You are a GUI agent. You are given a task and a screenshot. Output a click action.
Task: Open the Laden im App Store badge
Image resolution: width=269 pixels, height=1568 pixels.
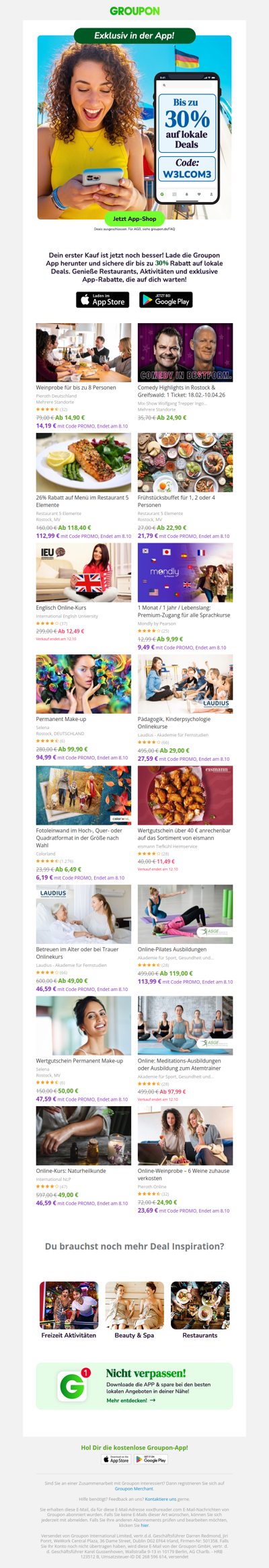pyautogui.click(x=103, y=300)
